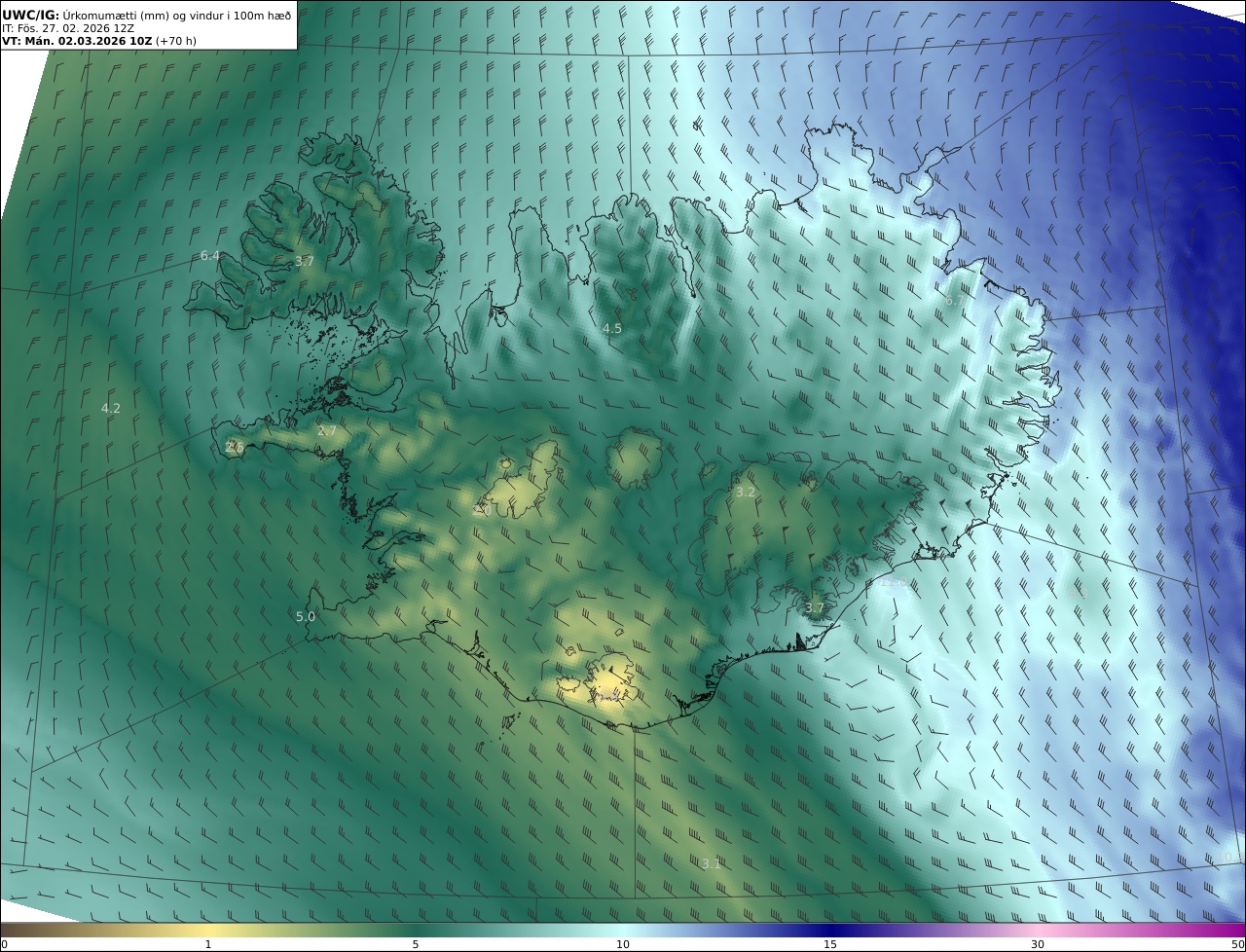Click the colorbar tick label 10
Screen dimensions: 1246x952
pyautogui.click(x=623, y=944)
